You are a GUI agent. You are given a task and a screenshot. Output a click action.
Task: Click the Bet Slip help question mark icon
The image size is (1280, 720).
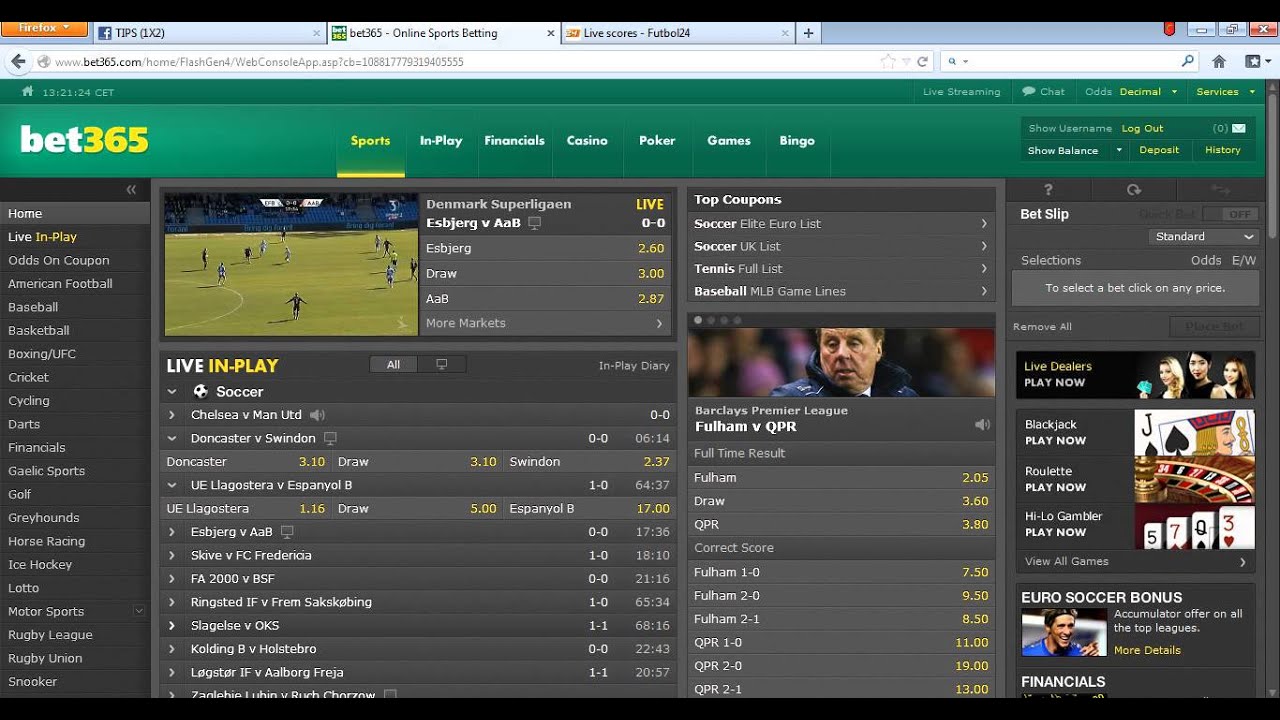(x=1048, y=189)
